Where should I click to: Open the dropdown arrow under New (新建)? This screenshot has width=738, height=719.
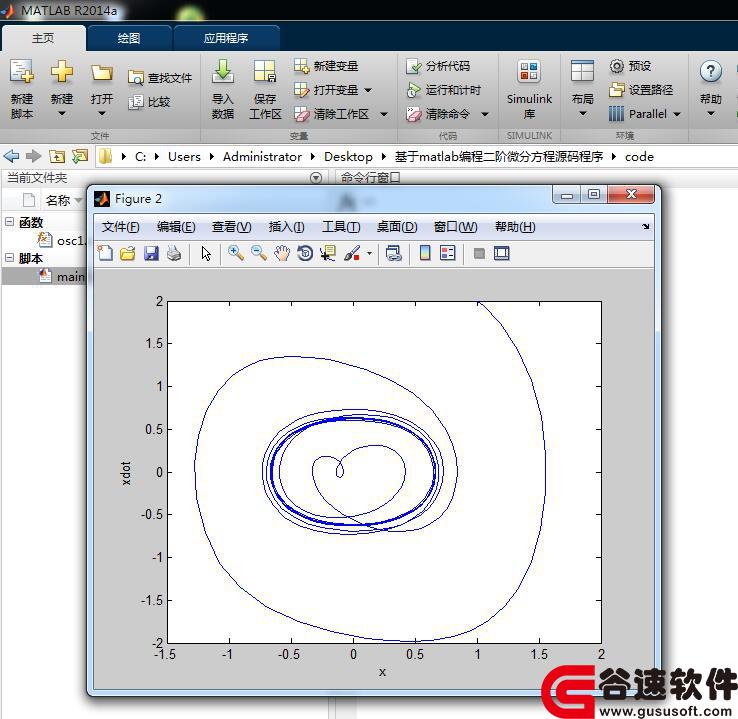click(x=62, y=113)
